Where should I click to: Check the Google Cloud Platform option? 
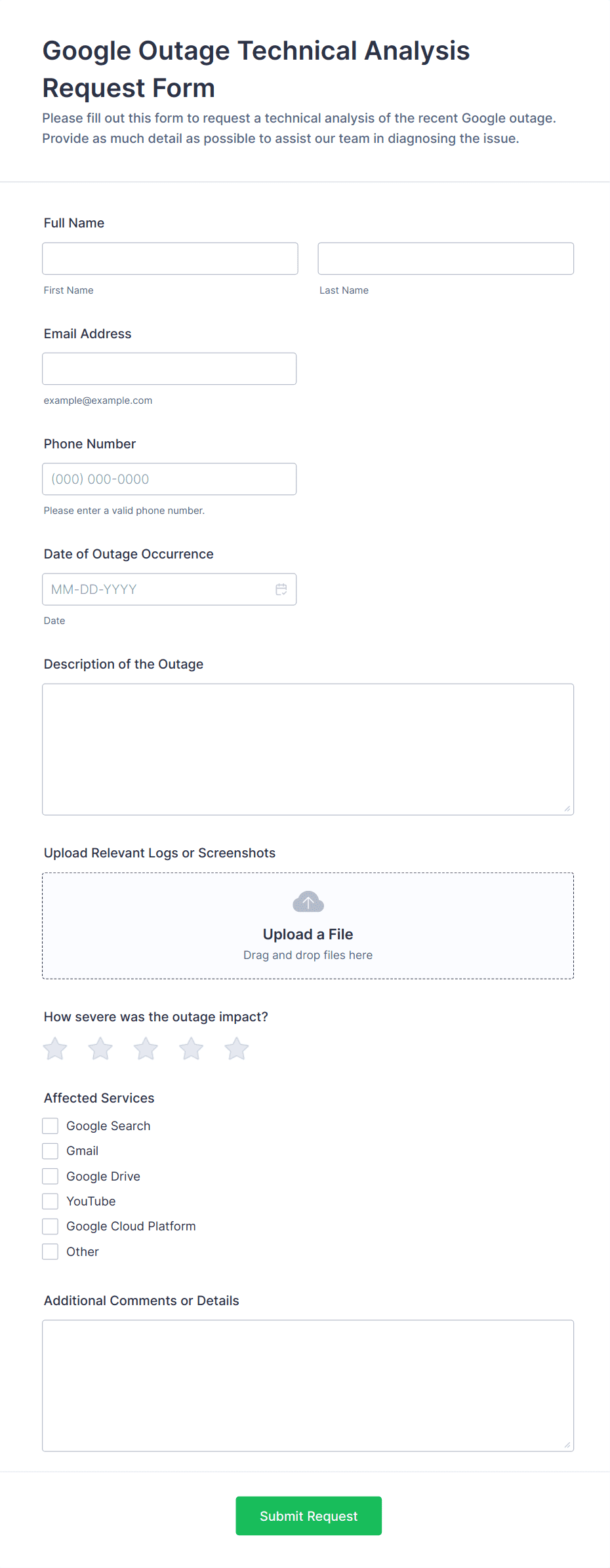50,1226
